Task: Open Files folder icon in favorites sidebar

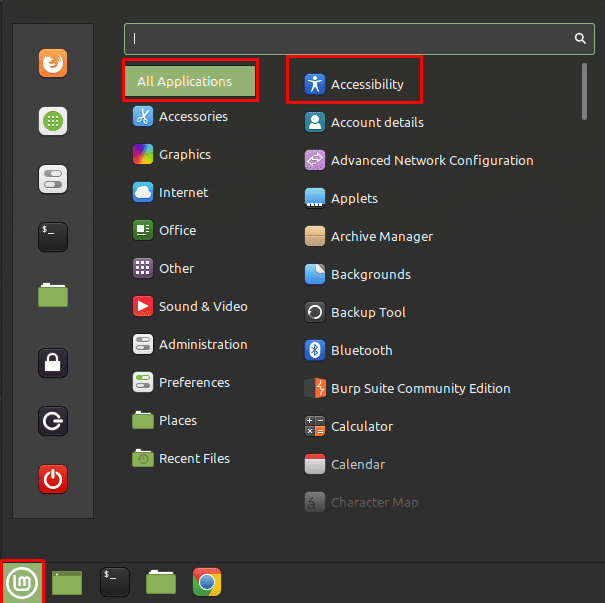Action: tap(53, 295)
